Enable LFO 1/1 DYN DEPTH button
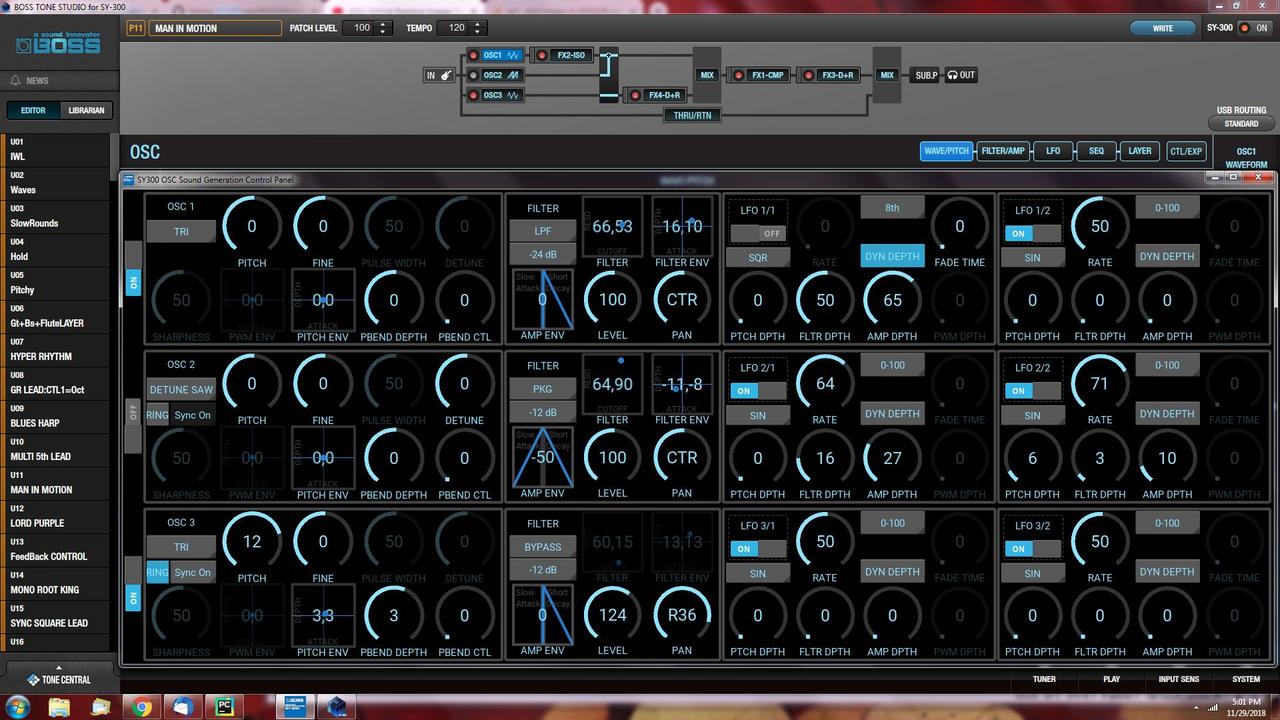The image size is (1280, 720). [892, 256]
